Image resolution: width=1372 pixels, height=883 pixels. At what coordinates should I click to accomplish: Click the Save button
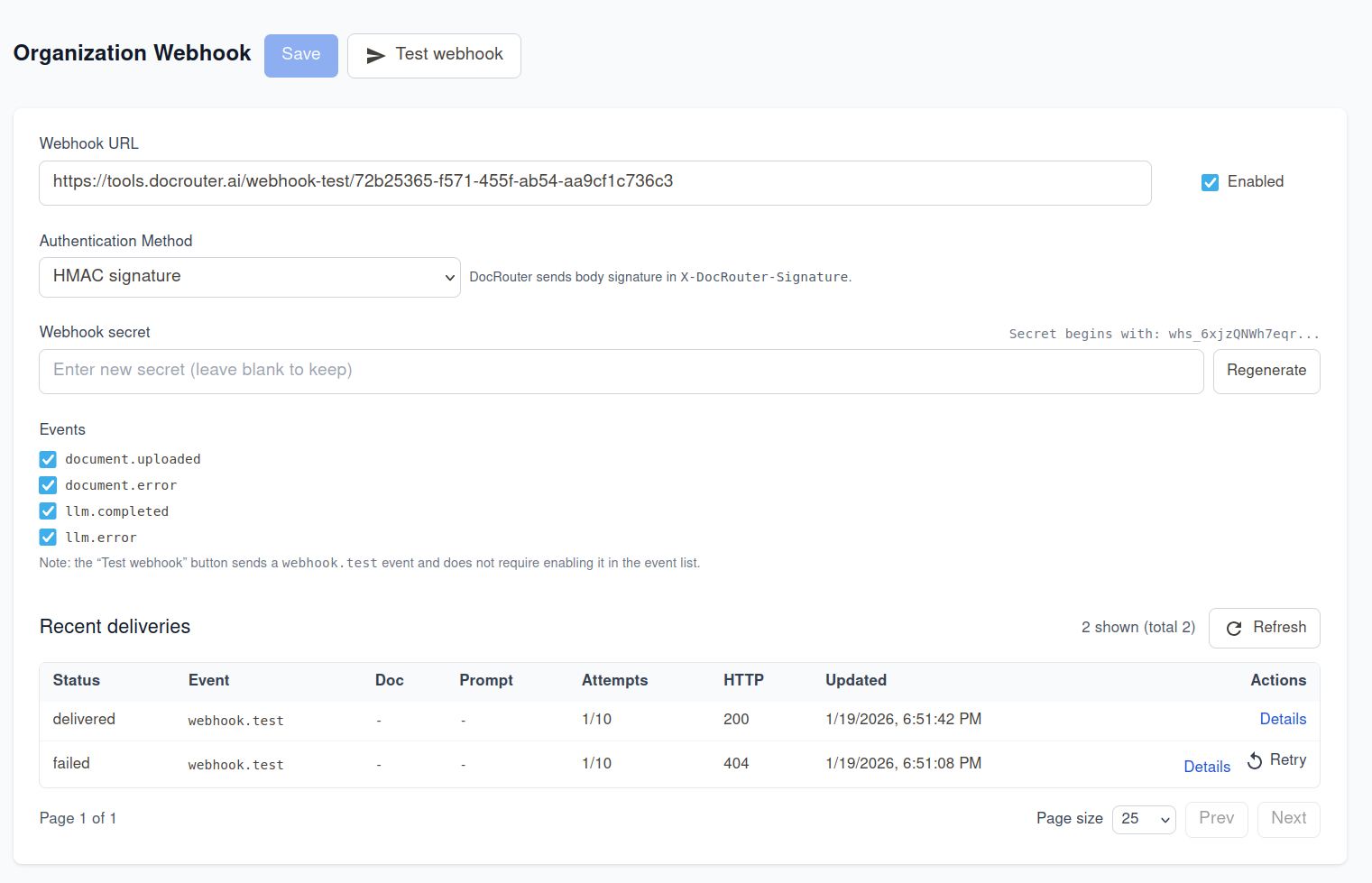[300, 55]
